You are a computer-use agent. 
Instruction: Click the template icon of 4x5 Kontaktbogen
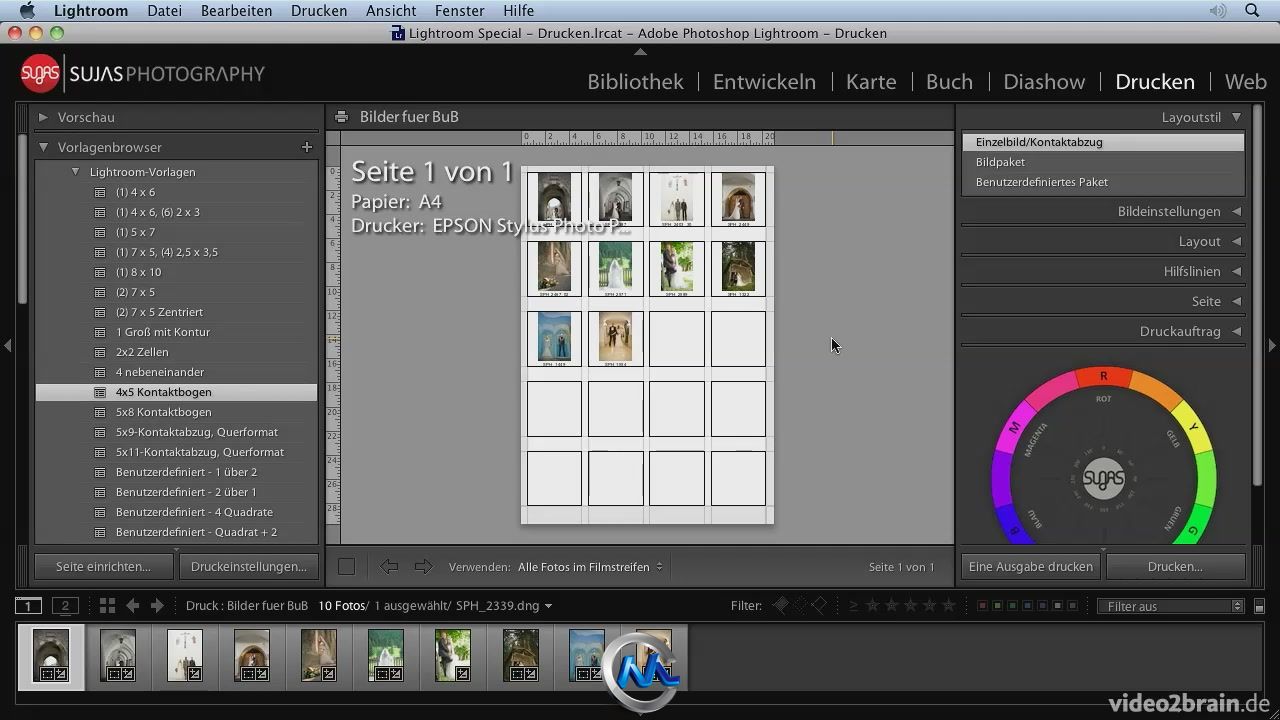100,392
